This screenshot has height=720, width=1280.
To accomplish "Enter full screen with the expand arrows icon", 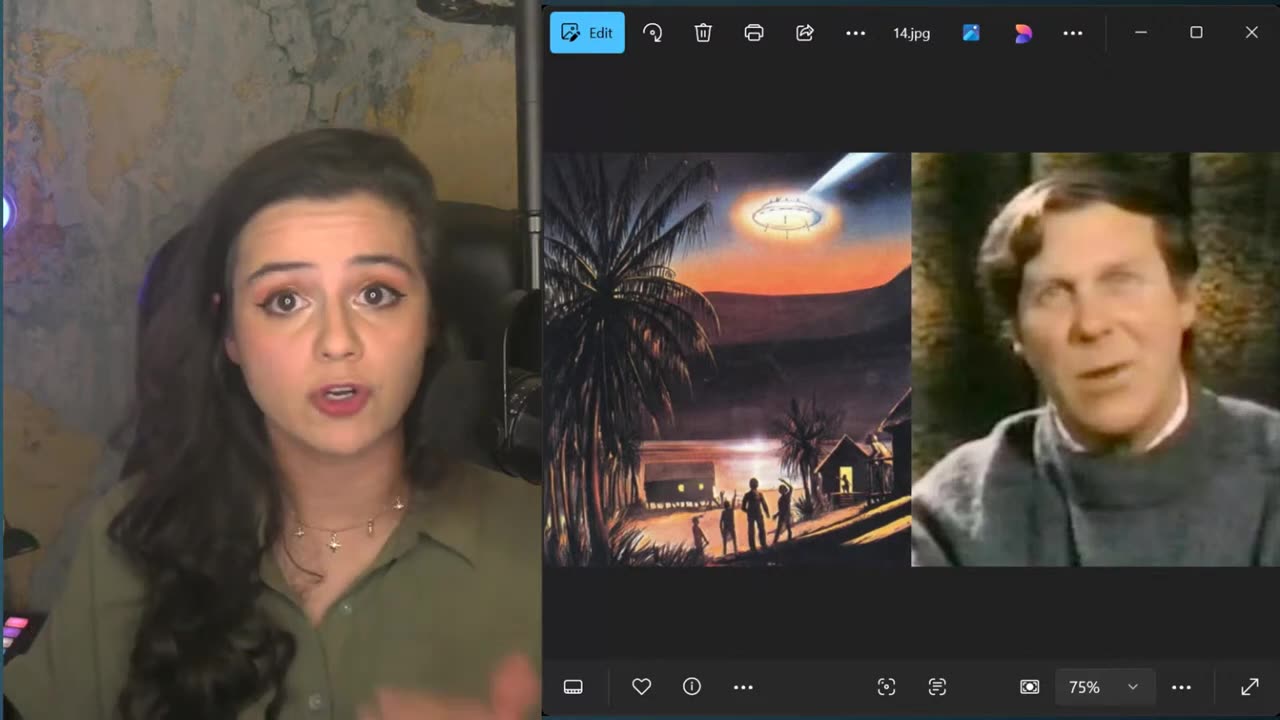I will [1250, 687].
